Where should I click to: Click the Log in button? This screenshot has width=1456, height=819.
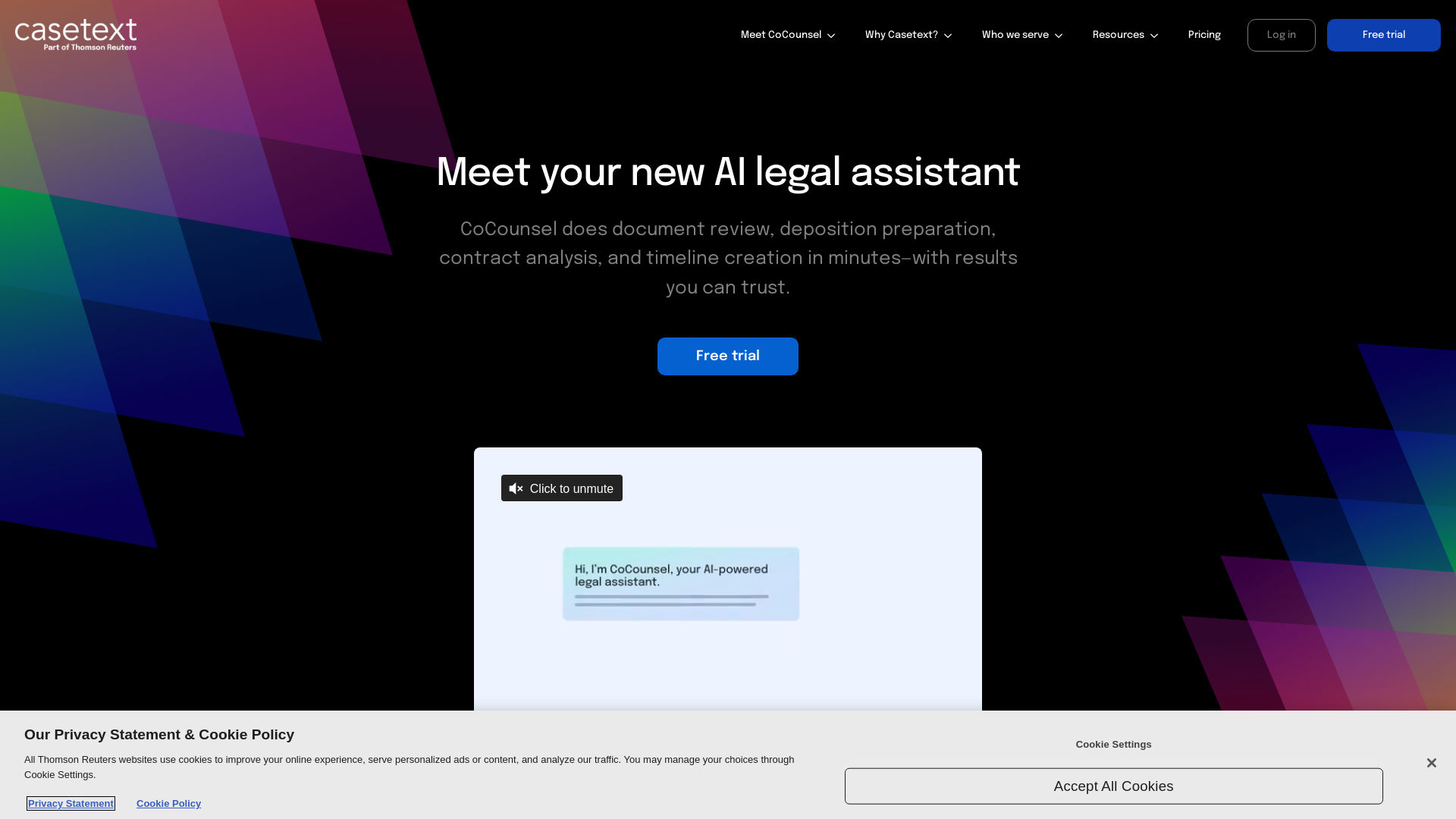pos(1281,34)
